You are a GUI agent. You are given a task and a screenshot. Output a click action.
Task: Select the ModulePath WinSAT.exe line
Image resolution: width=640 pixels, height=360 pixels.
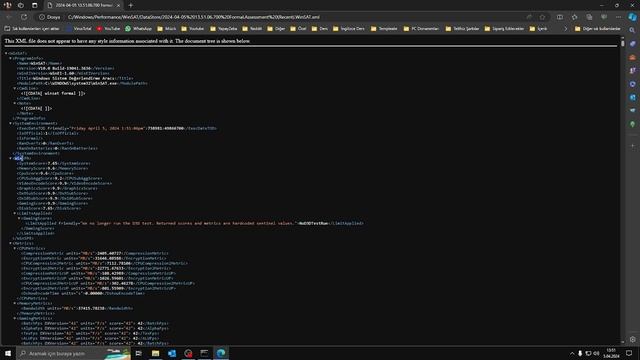pyautogui.click(x=82, y=83)
